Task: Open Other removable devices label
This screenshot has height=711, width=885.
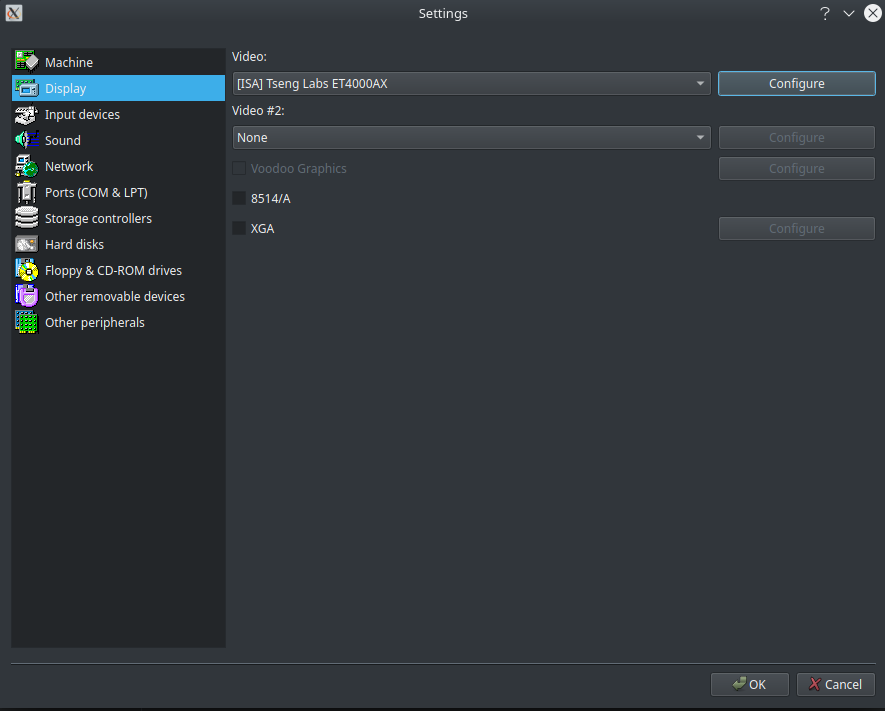Action: tap(115, 296)
